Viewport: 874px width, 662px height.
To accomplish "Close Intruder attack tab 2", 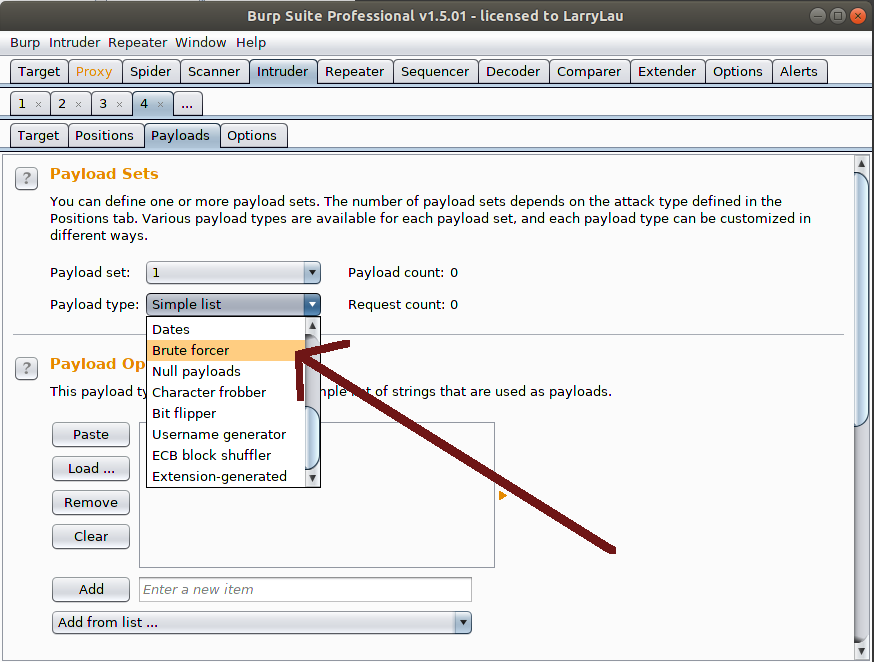I will click(x=79, y=104).
